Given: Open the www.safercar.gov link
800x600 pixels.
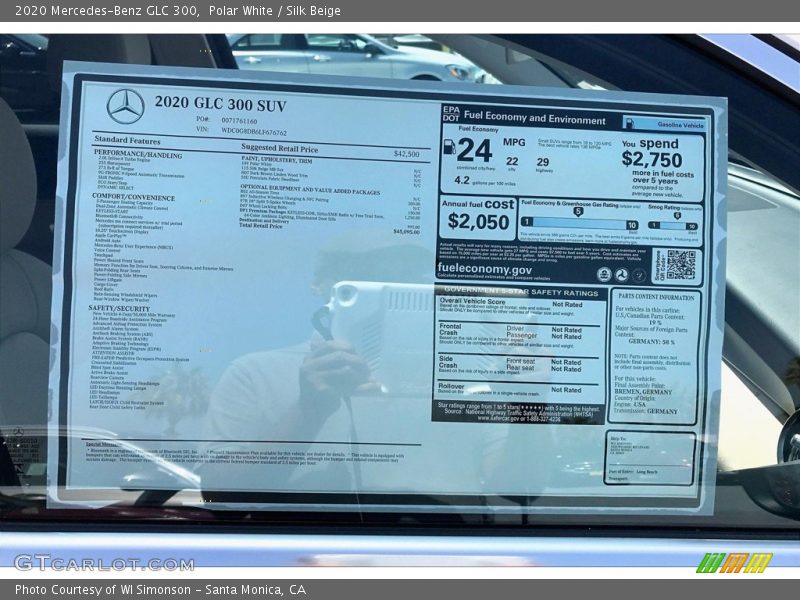Looking at the screenshot, I should click(498, 418).
